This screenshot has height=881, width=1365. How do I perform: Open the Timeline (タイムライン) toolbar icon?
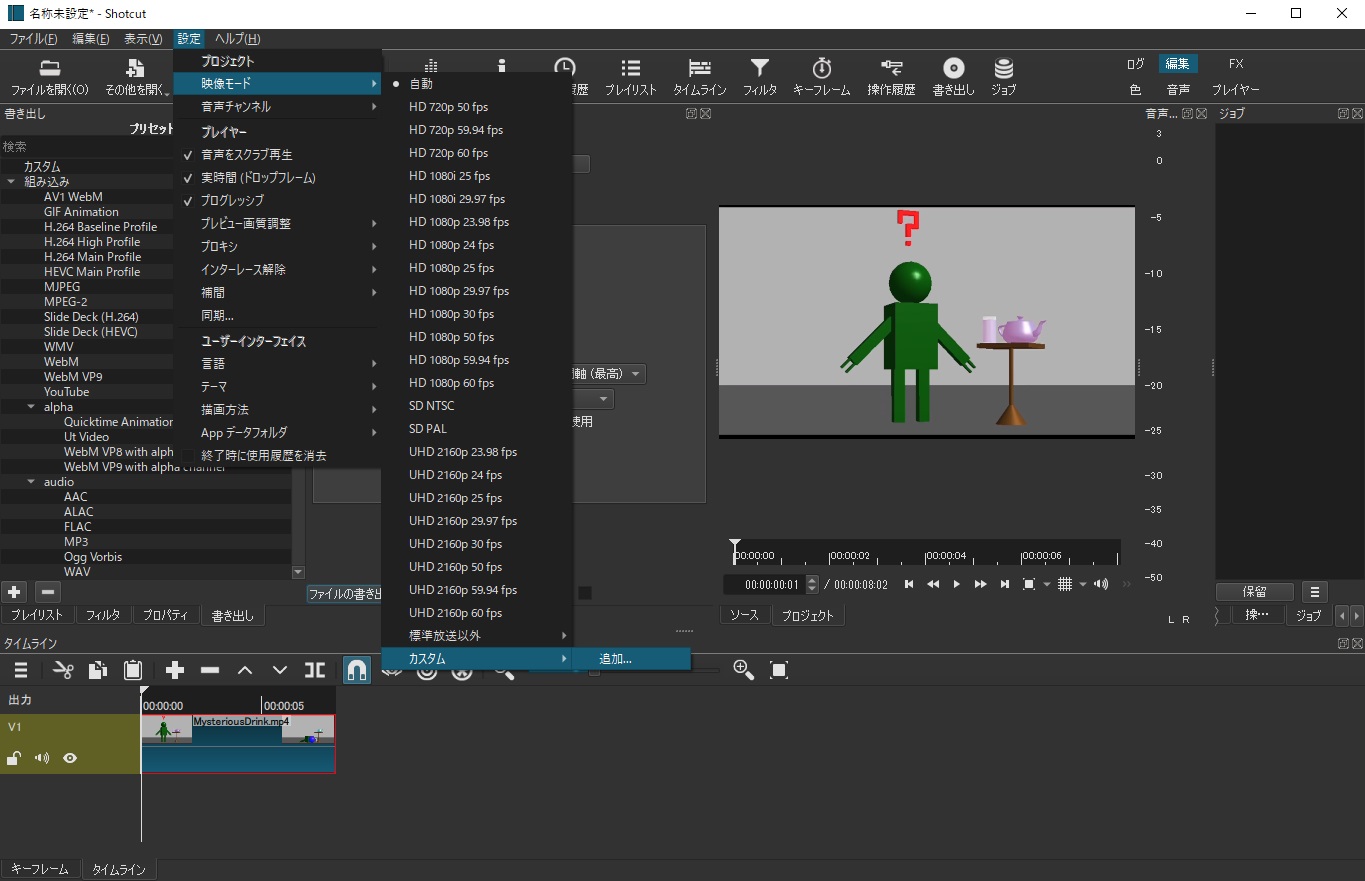699,68
